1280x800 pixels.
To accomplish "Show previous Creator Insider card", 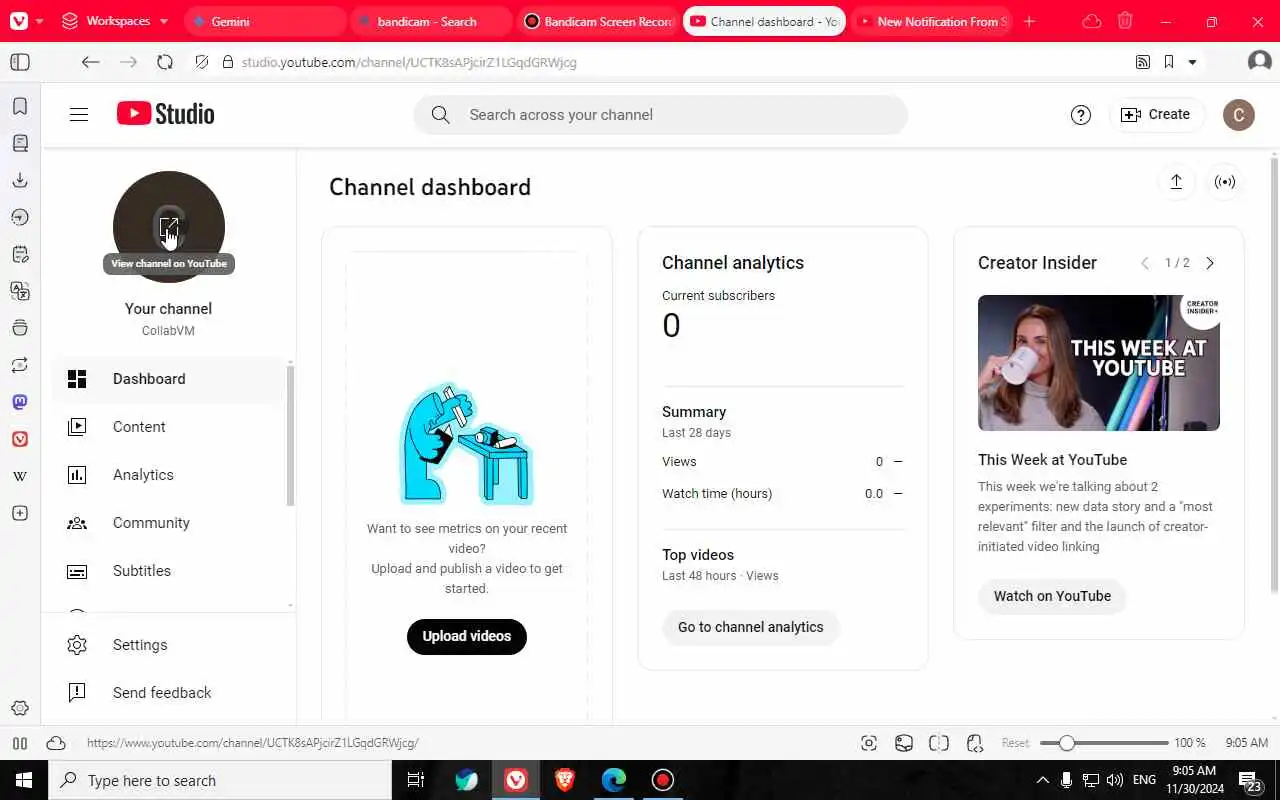I will (x=1145, y=263).
